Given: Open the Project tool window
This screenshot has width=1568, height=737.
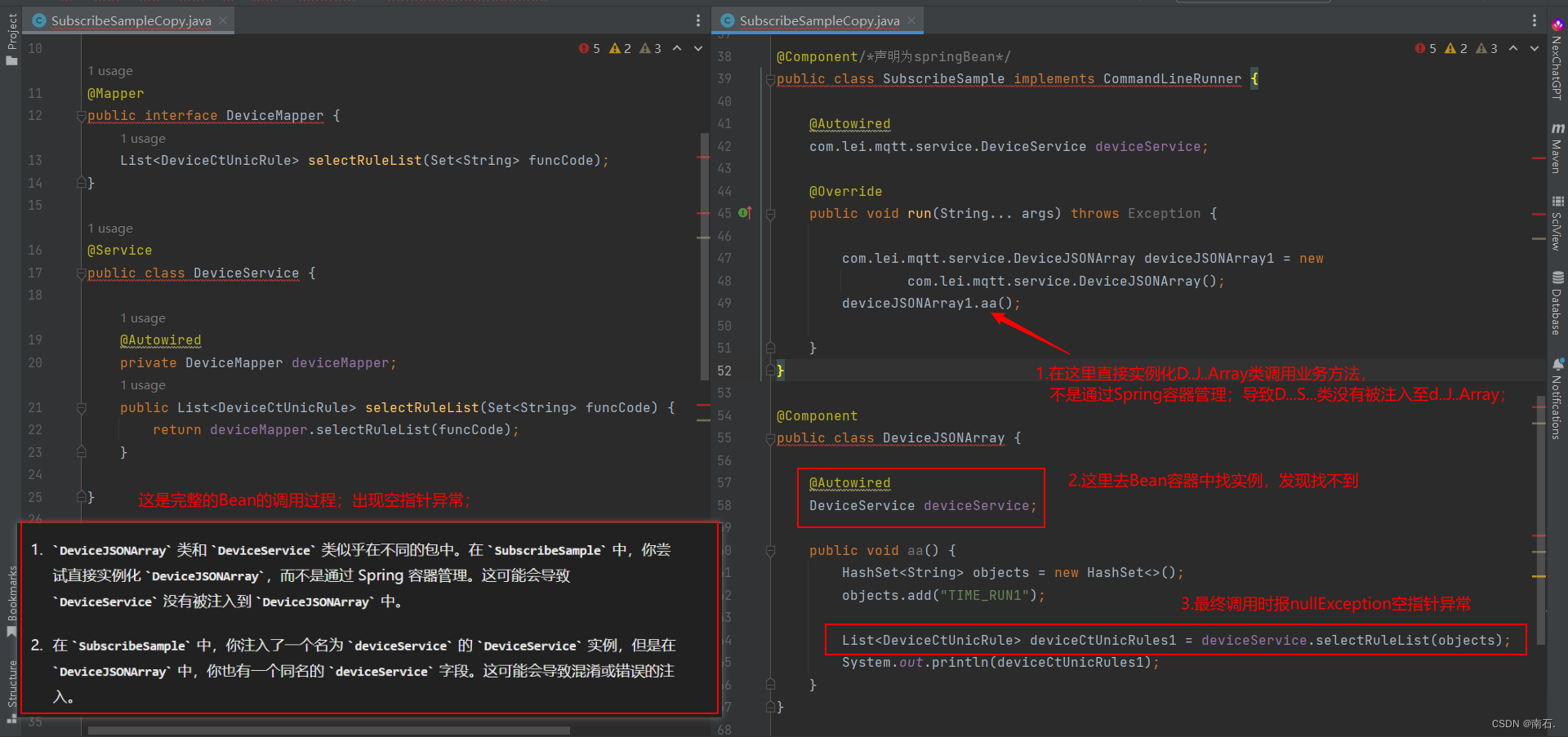Looking at the screenshot, I should tap(11, 39).
